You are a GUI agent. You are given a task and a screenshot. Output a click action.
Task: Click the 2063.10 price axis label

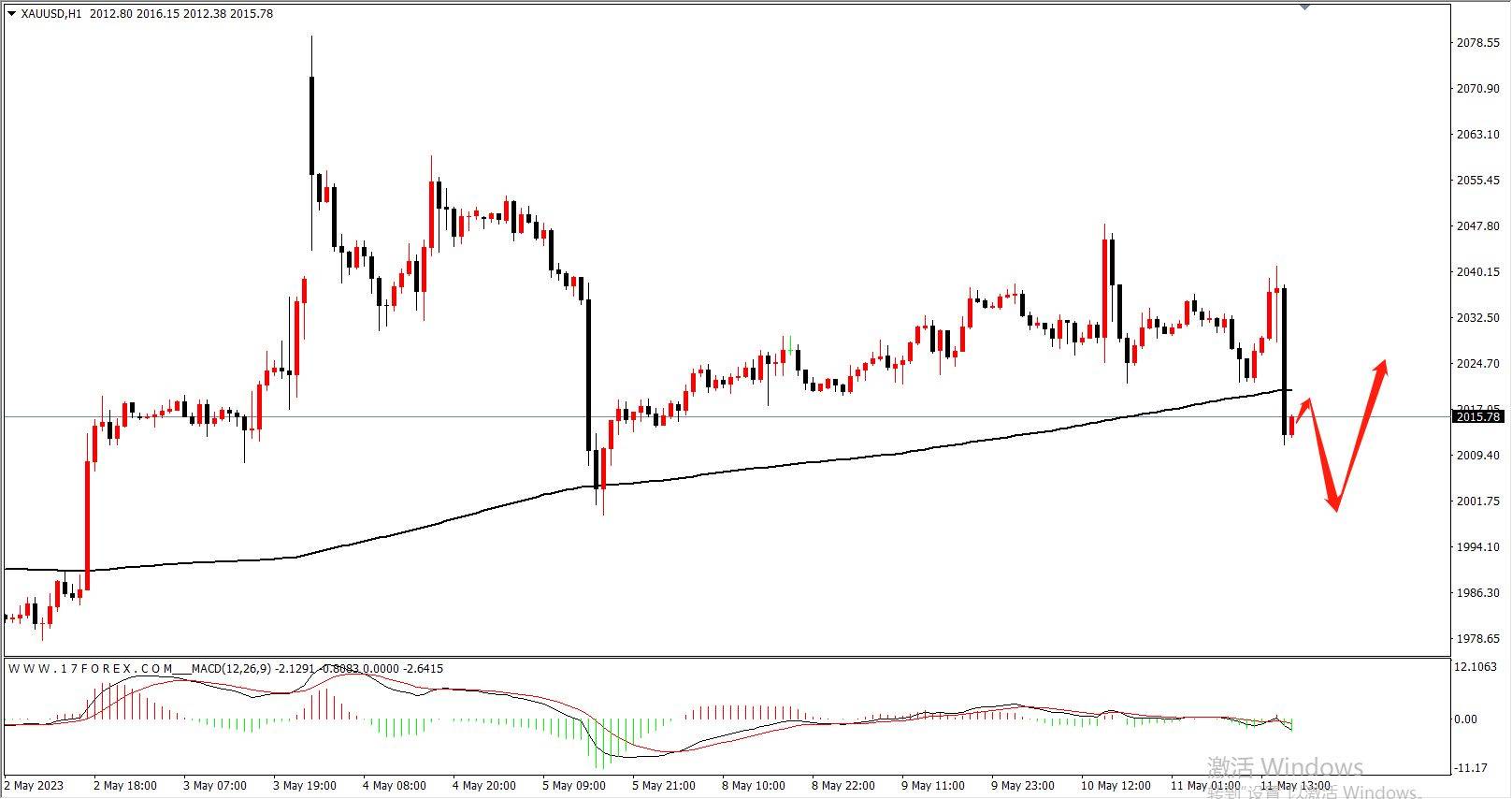[1477, 135]
